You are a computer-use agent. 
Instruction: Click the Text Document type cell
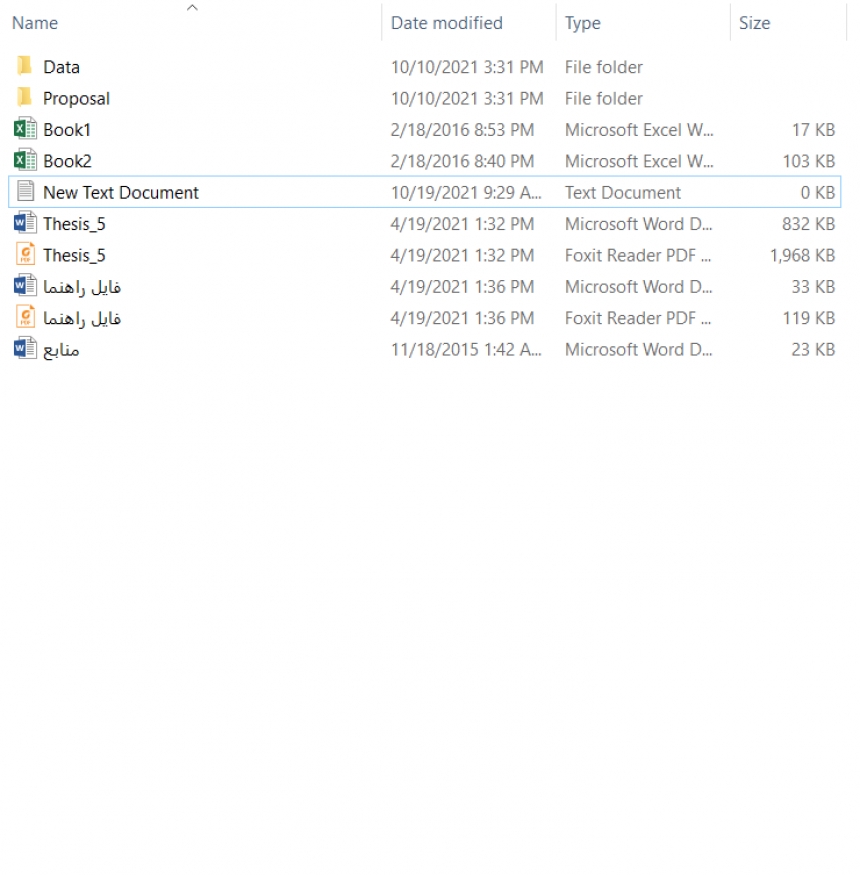tap(623, 193)
